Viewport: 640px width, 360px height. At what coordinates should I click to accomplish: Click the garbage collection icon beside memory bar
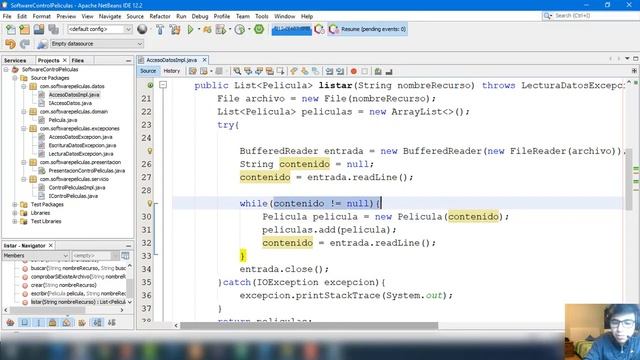tap(320, 29)
